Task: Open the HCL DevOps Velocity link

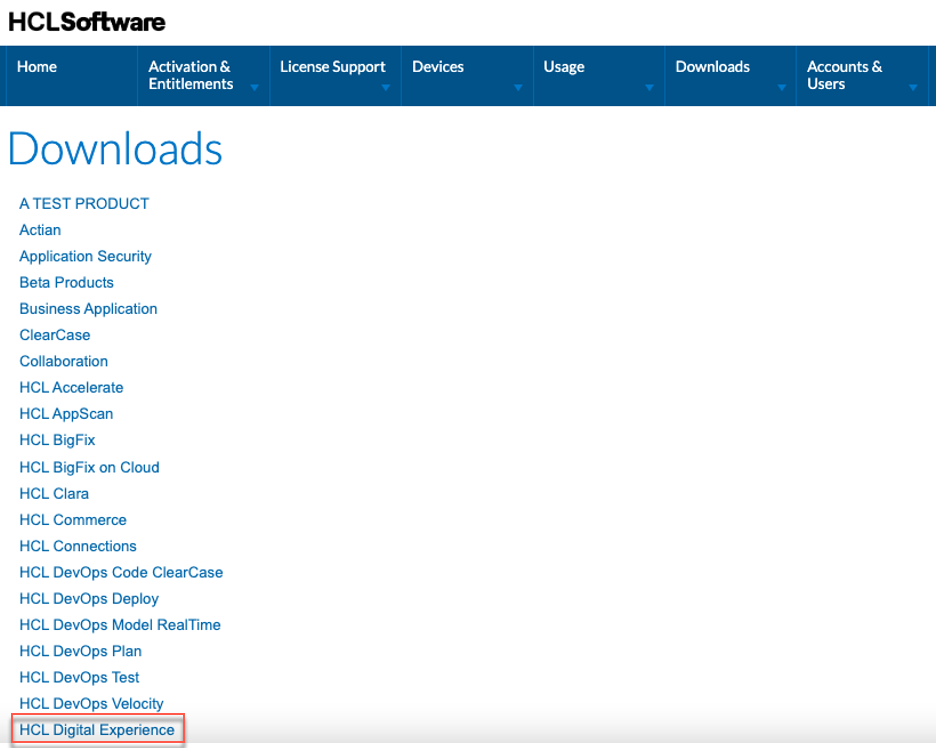Action: tap(91, 703)
